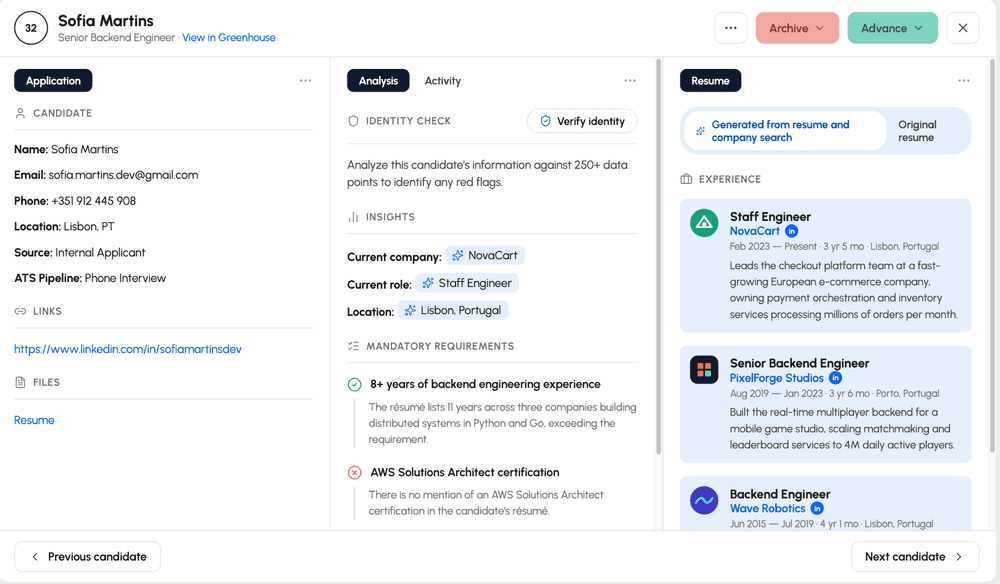Screen dimensions: 1000x584
Task: Switch to Original resume view
Action: tap(917, 131)
